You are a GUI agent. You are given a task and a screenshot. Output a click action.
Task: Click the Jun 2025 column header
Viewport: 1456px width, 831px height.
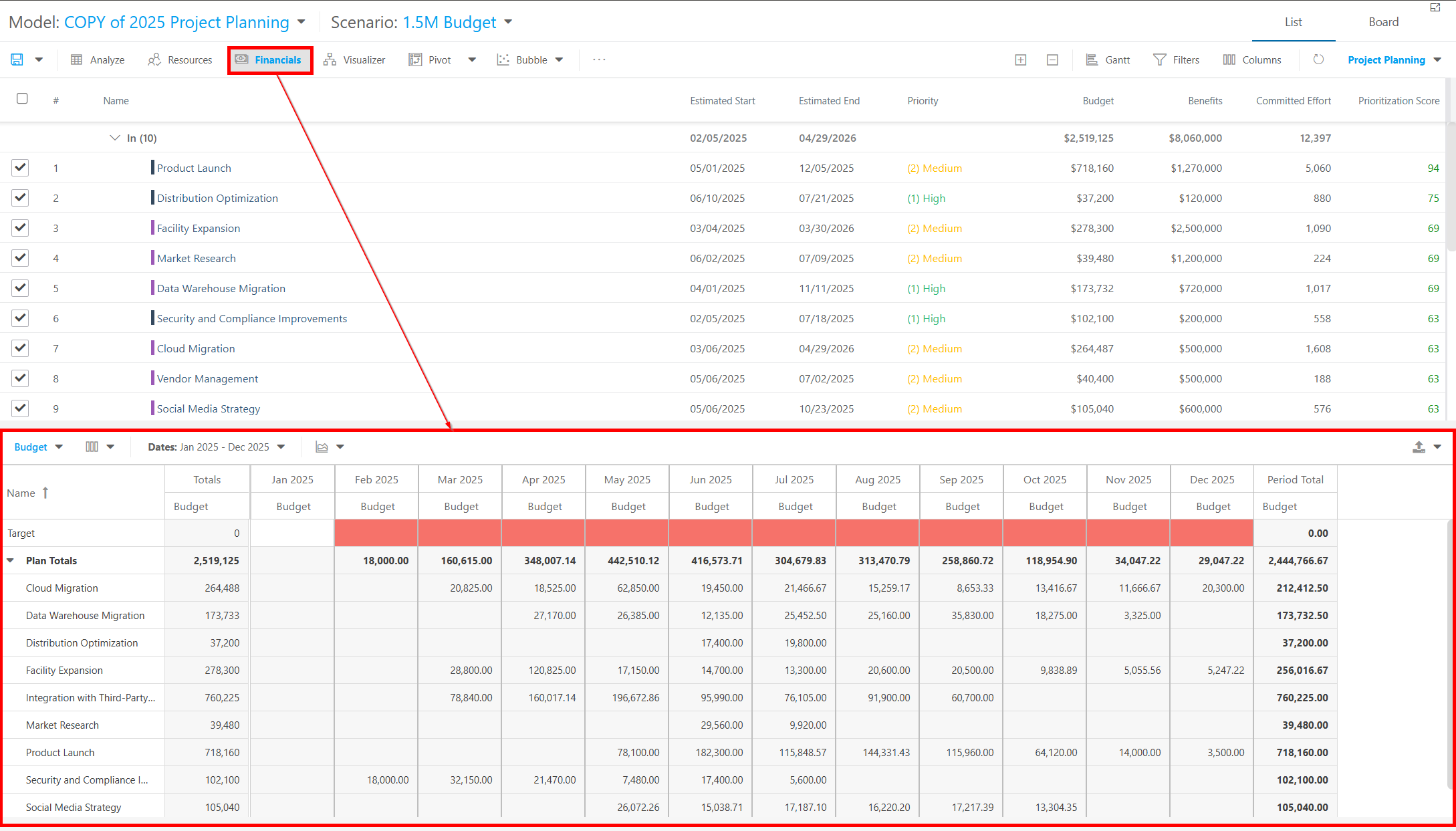click(x=711, y=479)
